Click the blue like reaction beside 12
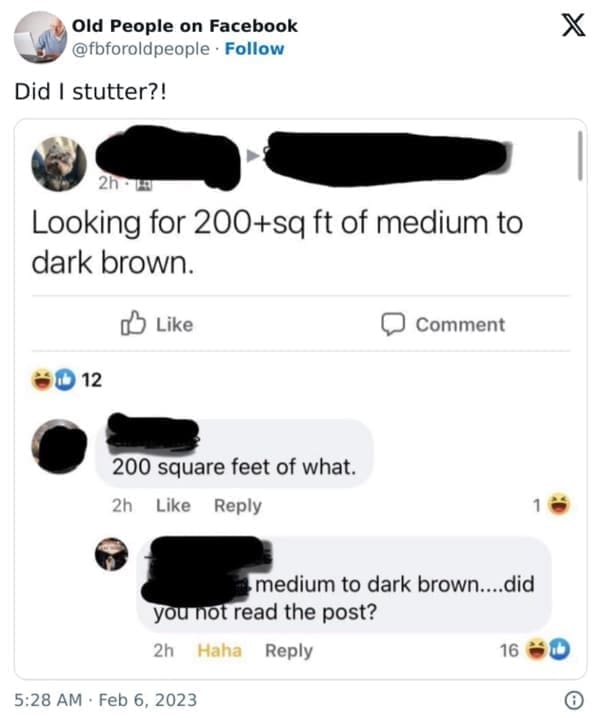 [x=65, y=380]
